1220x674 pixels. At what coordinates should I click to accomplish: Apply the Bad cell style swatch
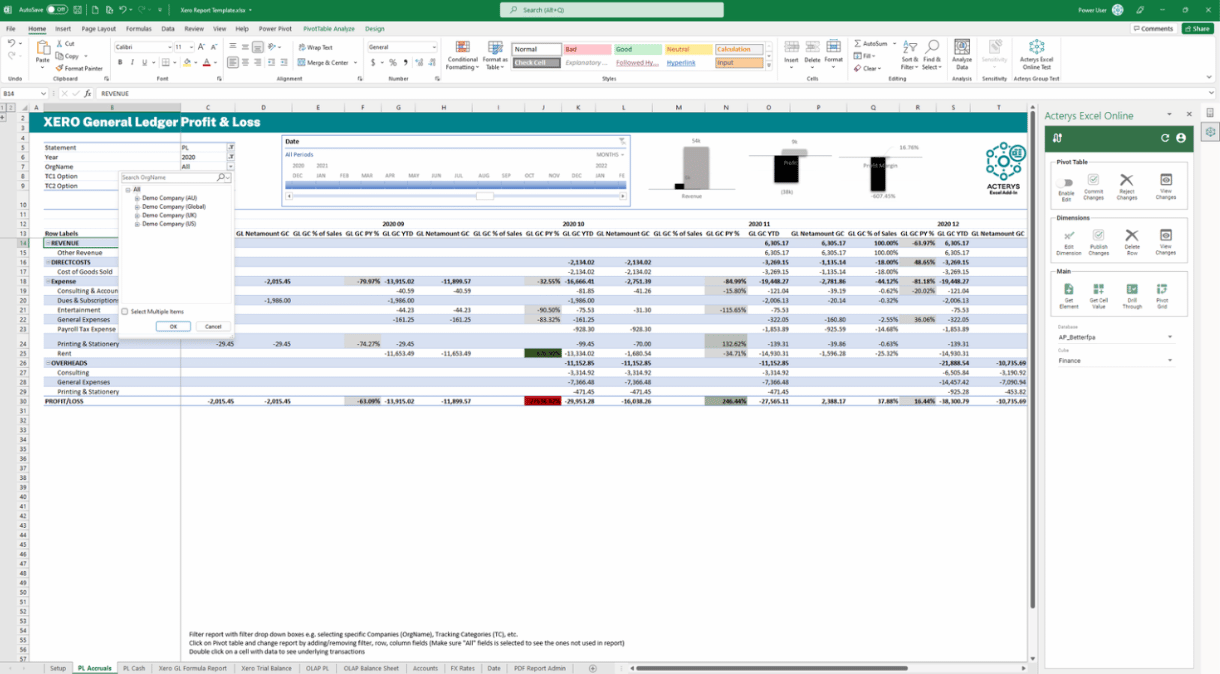[x=587, y=49]
